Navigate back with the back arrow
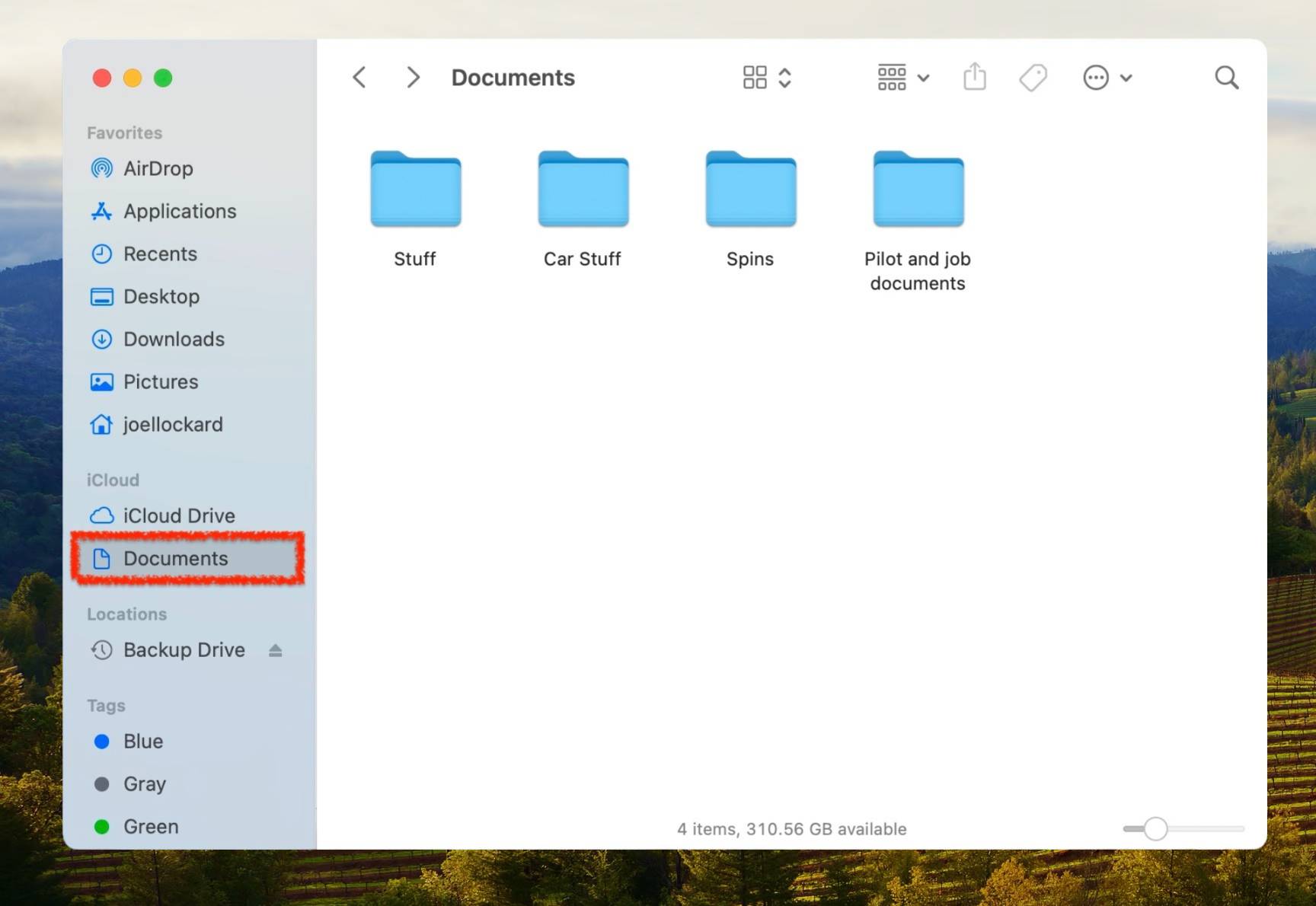 359,76
